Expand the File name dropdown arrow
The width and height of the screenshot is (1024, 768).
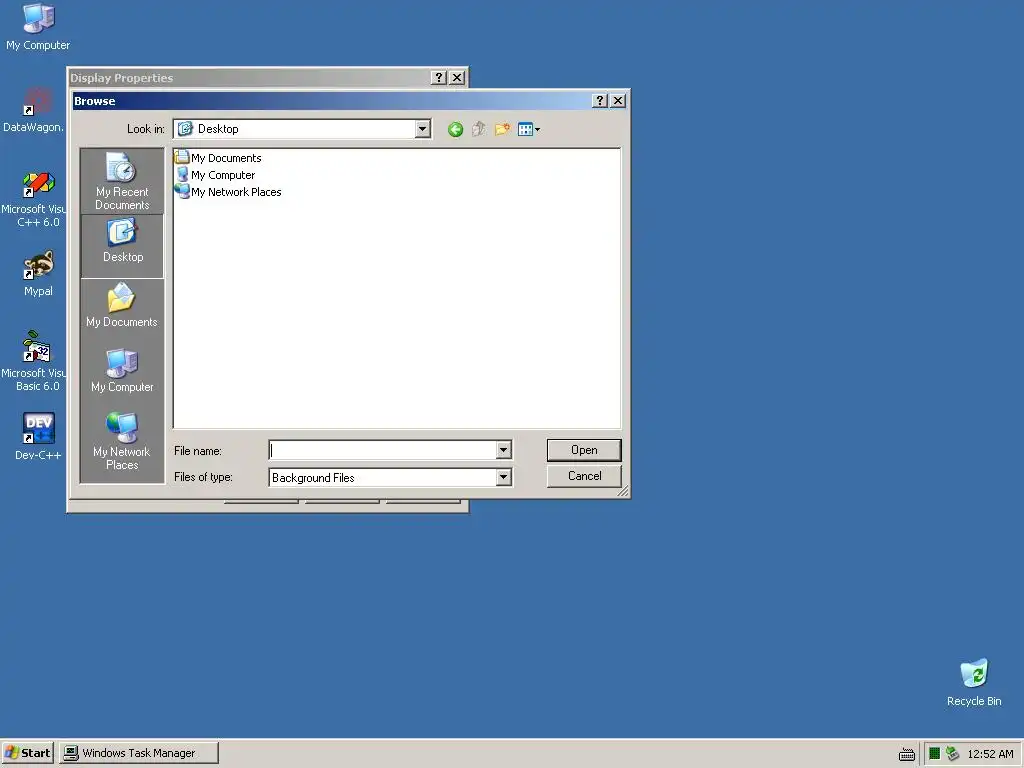click(x=503, y=449)
